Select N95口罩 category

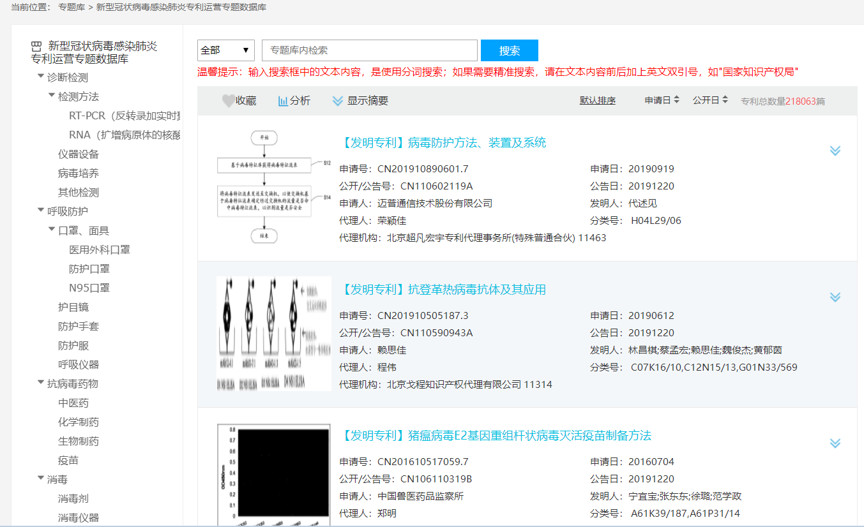point(89,288)
